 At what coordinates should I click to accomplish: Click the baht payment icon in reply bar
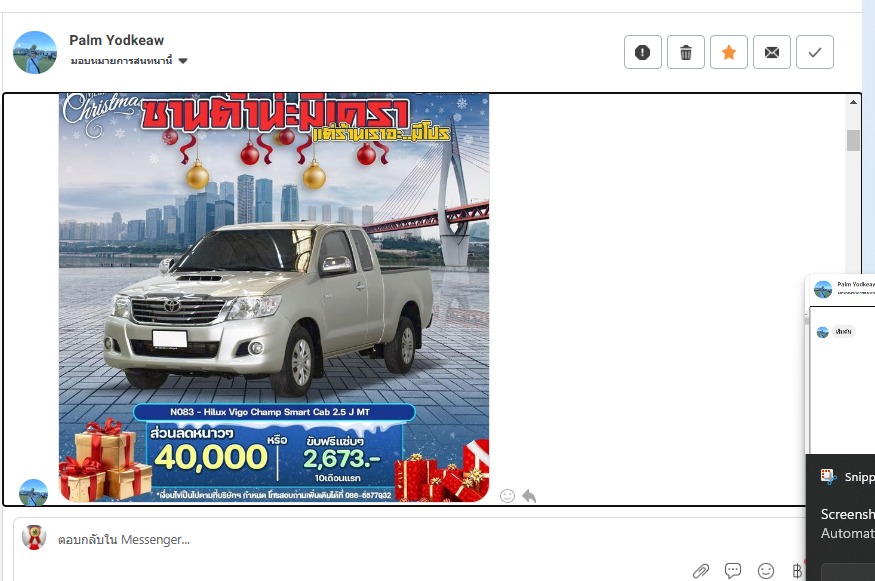pos(797,570)
